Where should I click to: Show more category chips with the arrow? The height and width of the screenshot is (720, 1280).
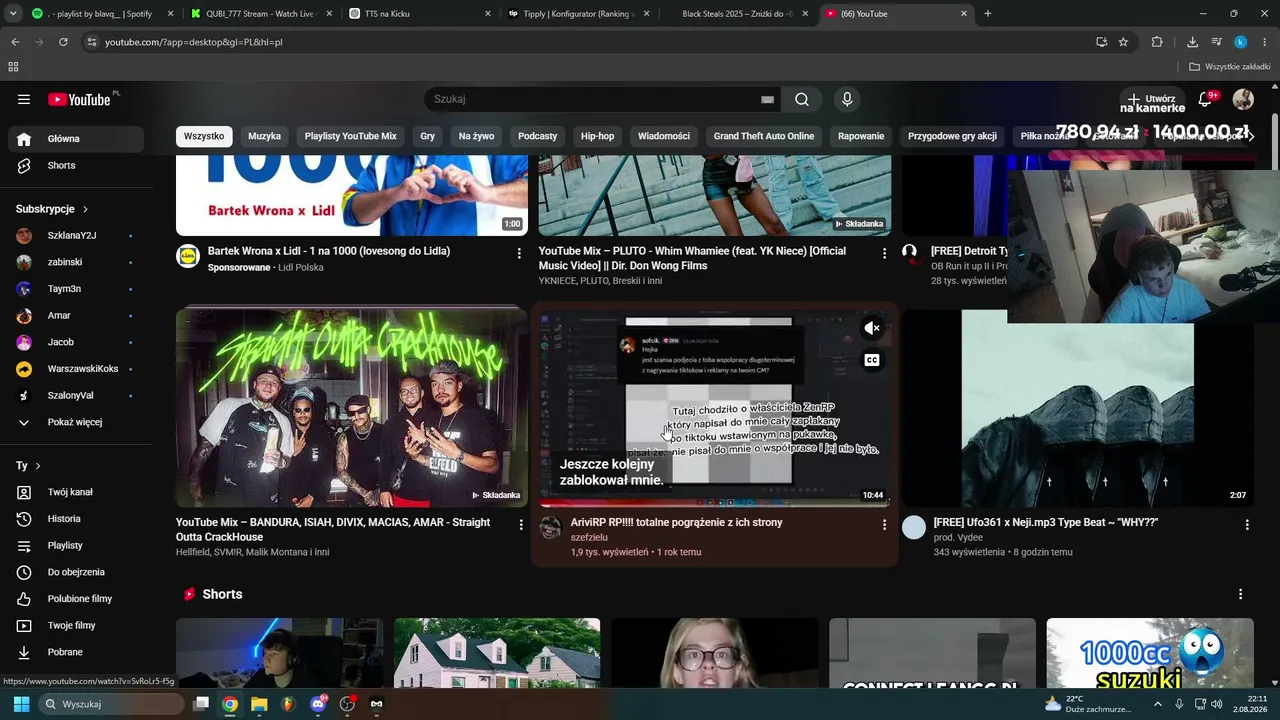pos(1250,136)
